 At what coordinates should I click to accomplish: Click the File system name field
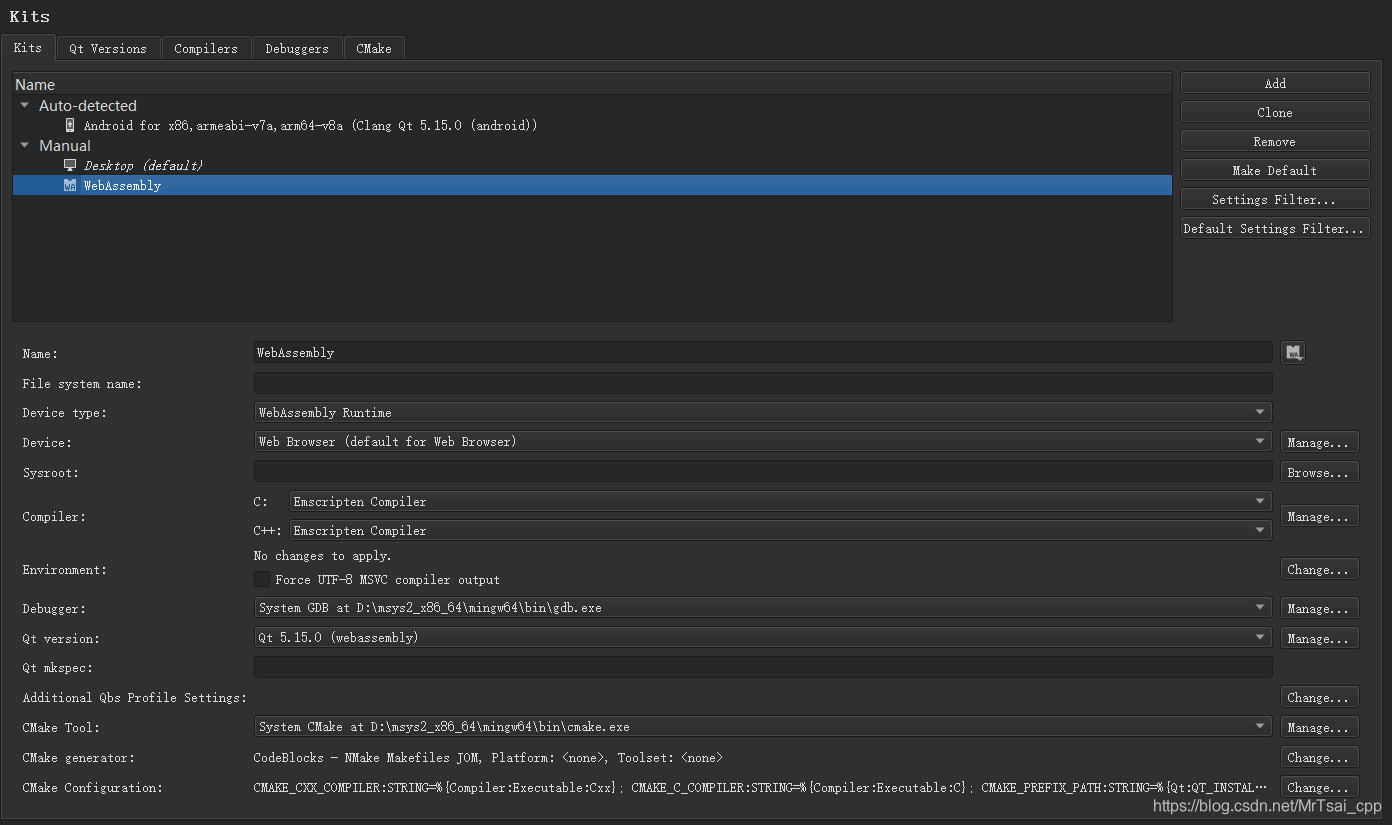point(763,383)
